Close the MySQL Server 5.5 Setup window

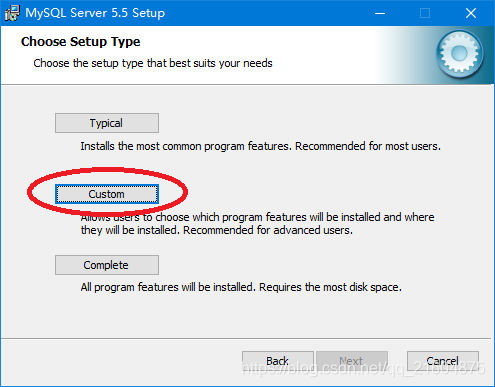point(471,13)
